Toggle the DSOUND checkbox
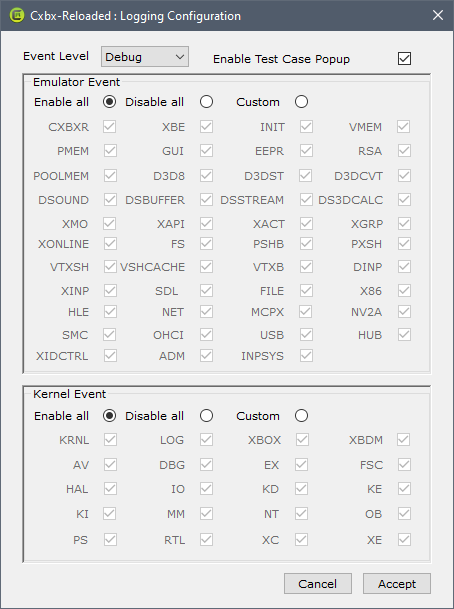Screen dimensions: 454x609 pyautogui.click(x=110, y=200)
